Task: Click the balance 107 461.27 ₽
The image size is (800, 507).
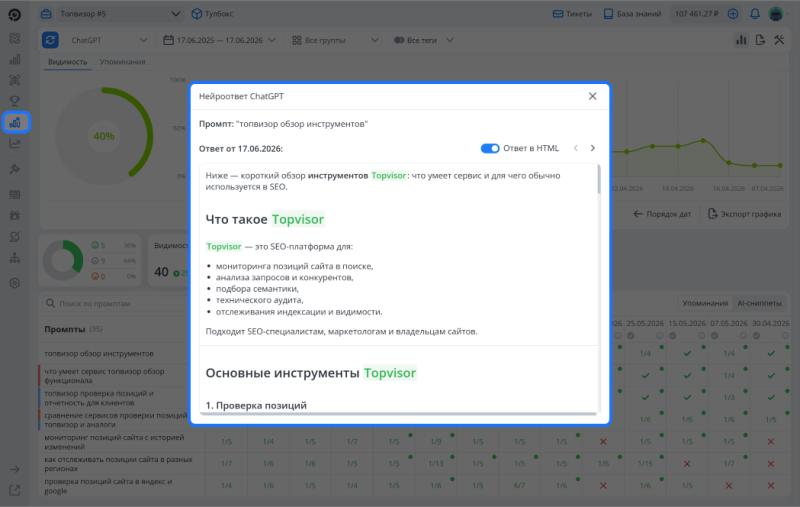Action: [x=696, y=14]
